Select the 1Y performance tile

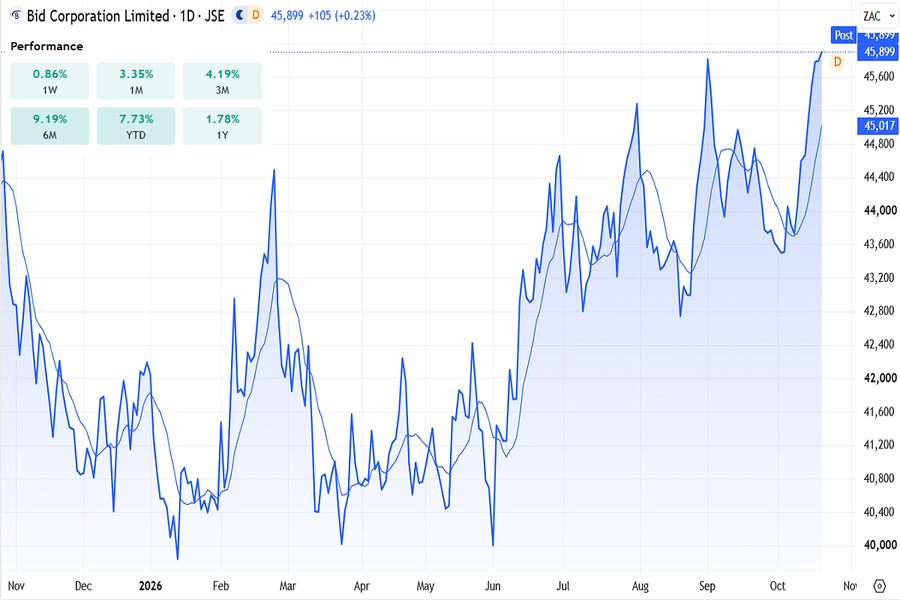[x=222, y=126]
